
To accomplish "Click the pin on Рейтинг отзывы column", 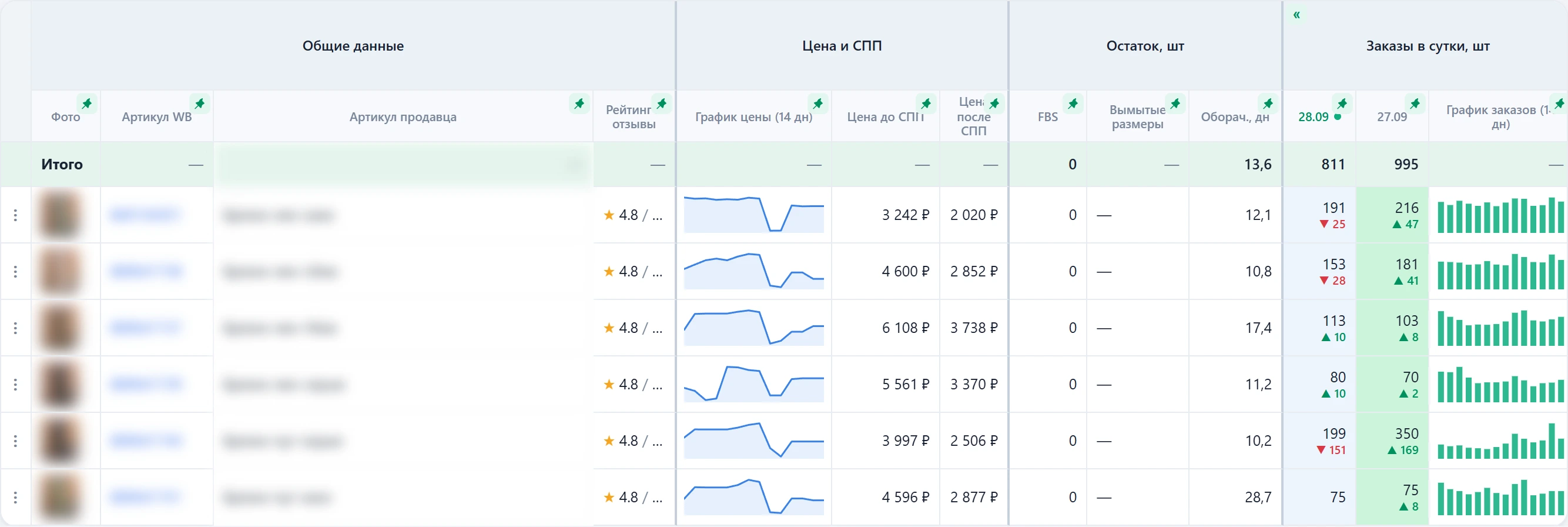I will coord(661,104).
